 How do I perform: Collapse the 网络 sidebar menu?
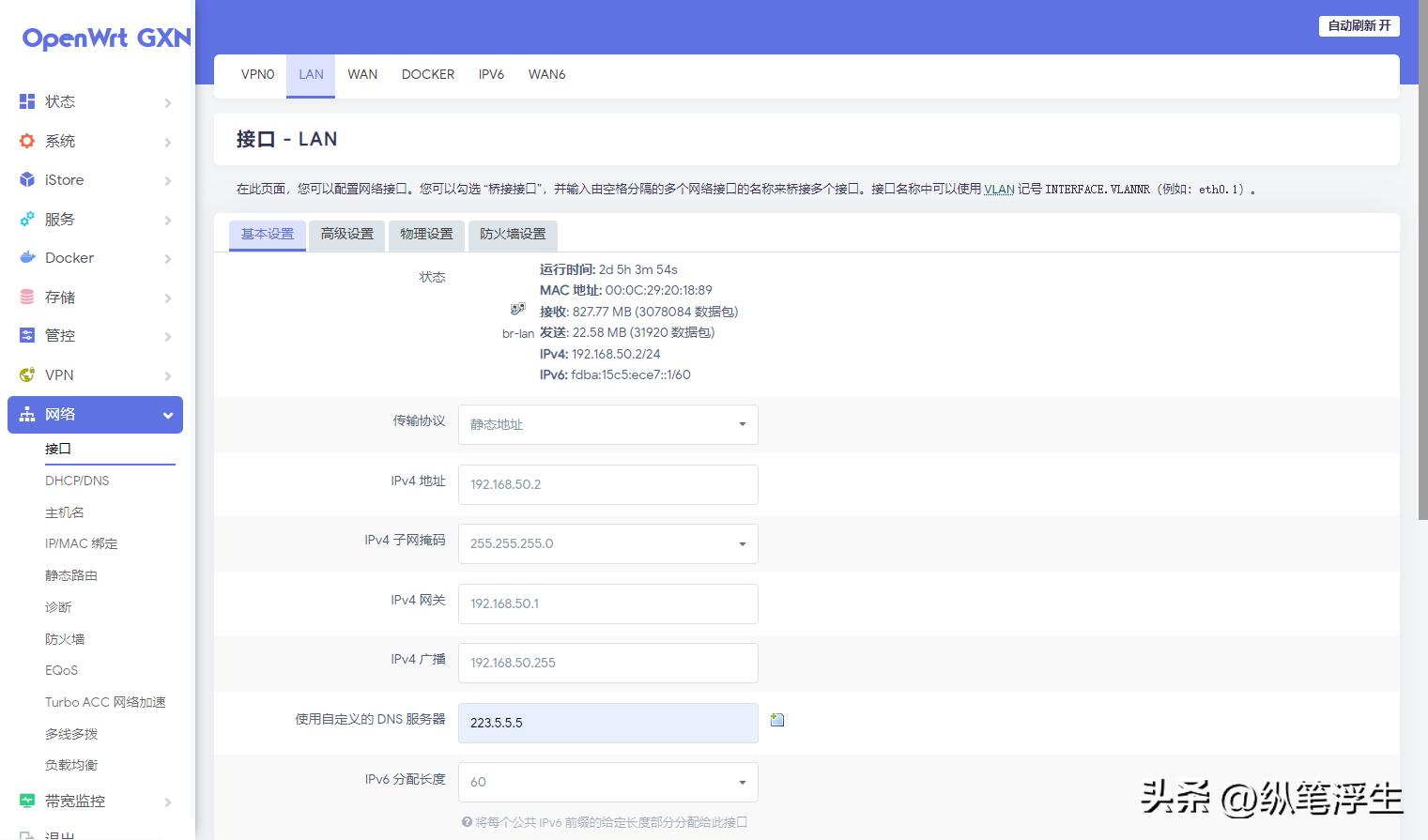94,414
